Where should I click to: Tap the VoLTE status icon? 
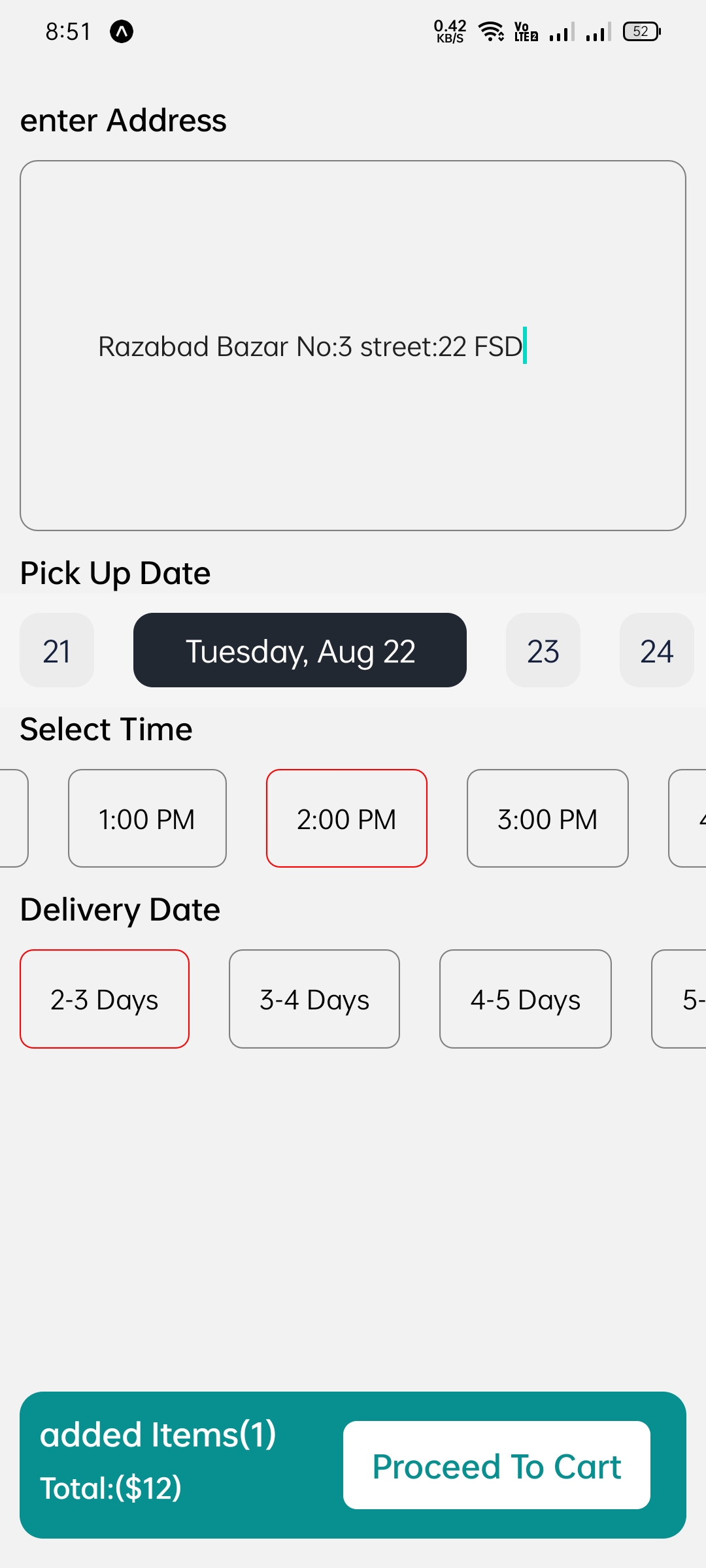pyautogui.click(x=526, y=31)
